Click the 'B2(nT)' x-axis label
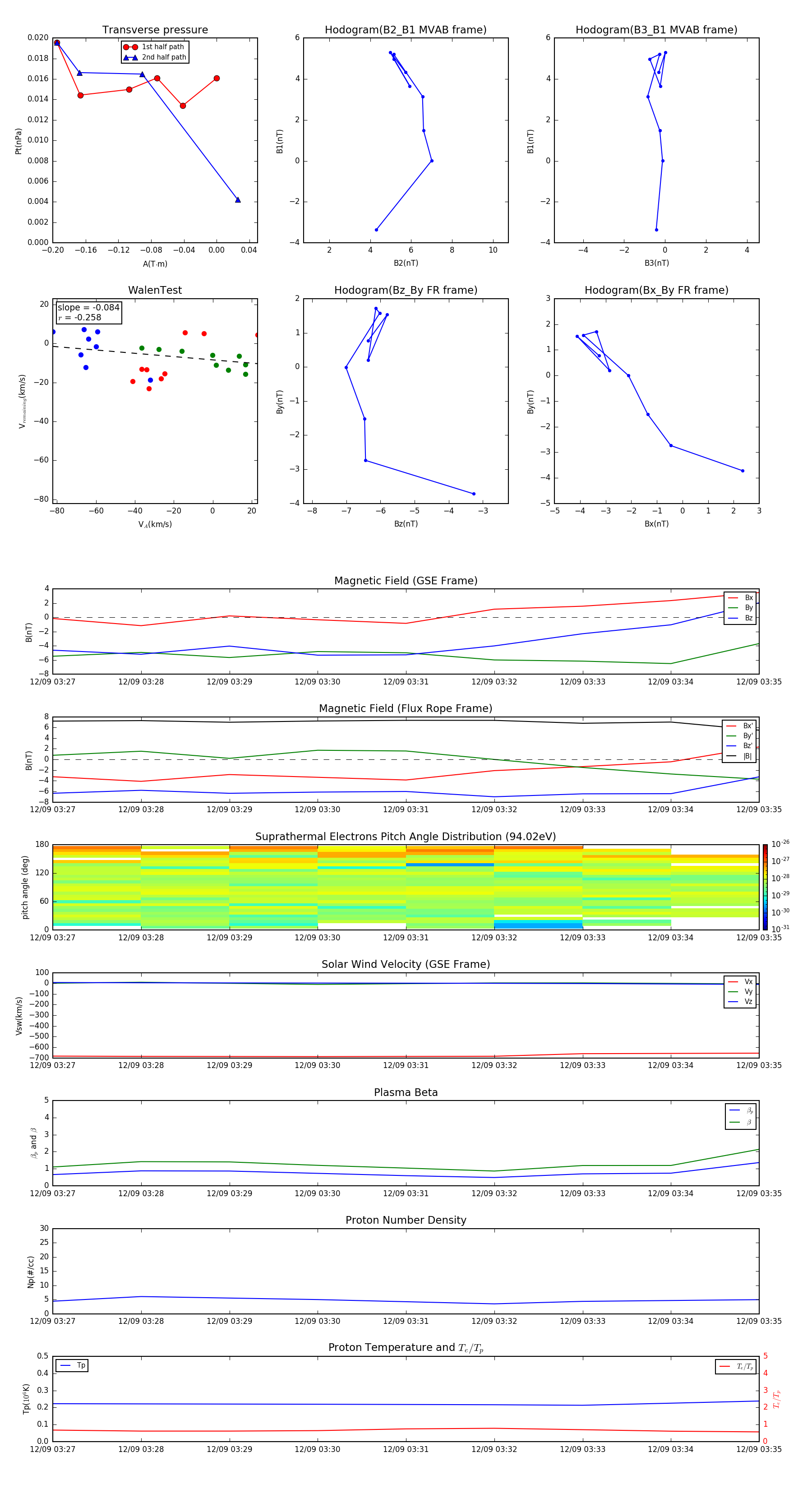 406,264
